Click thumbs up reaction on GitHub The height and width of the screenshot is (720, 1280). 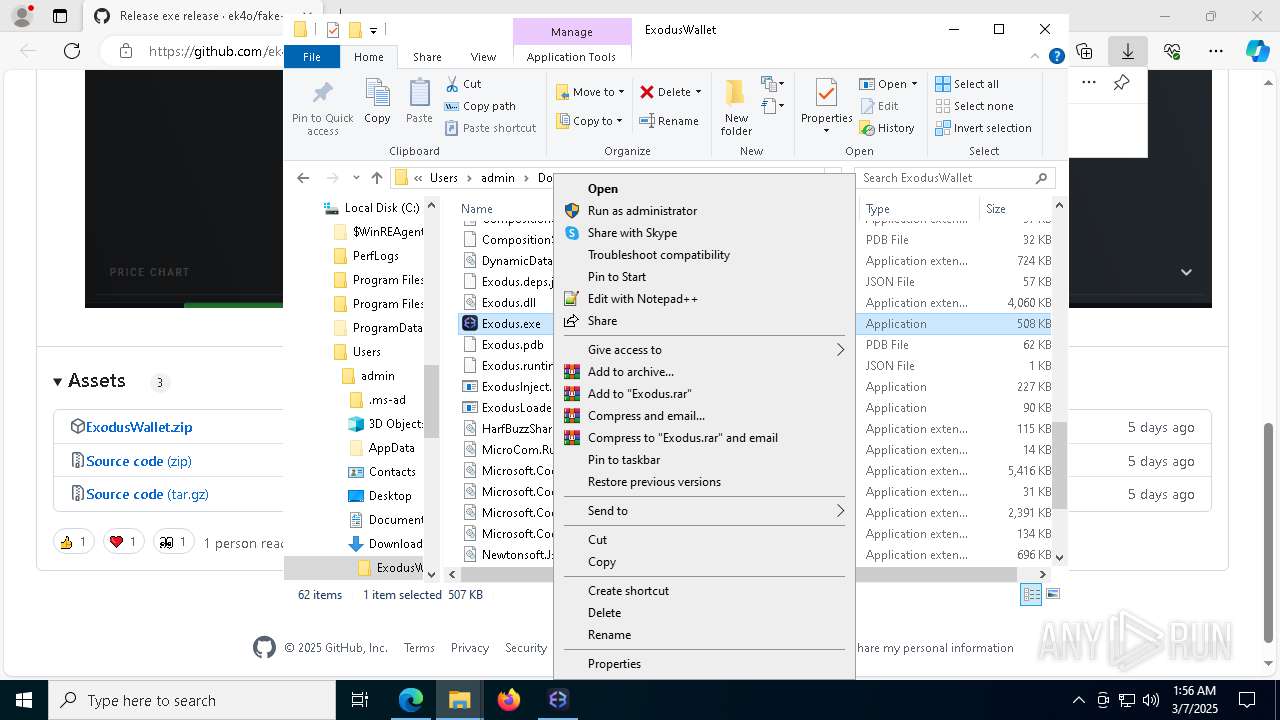tap(74, 542)
